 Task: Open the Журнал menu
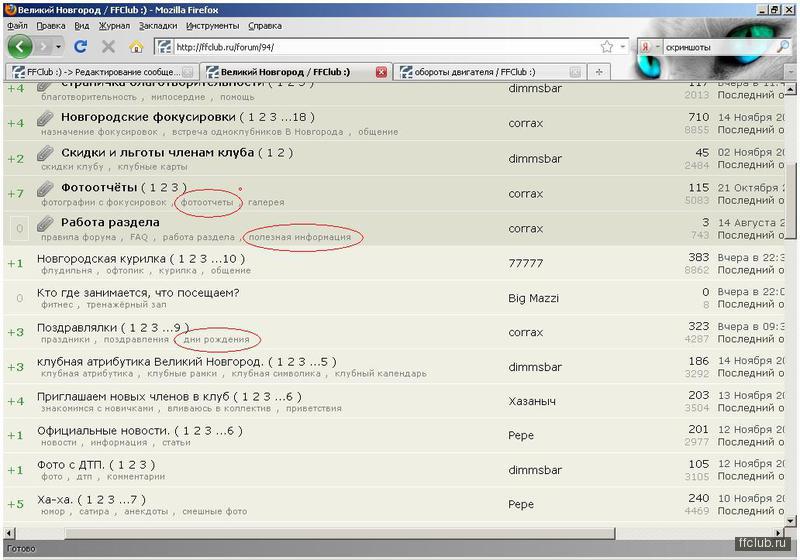[x=114, y=26]
